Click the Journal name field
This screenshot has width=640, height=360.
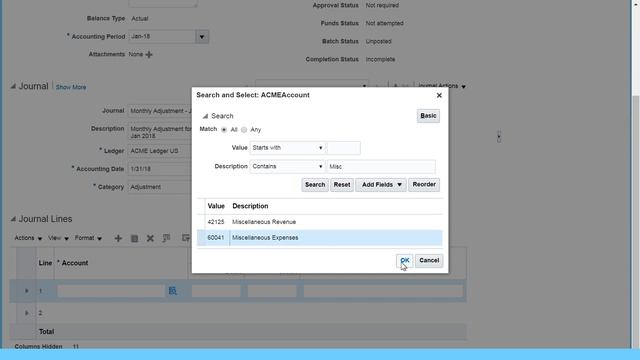point(160,111)
